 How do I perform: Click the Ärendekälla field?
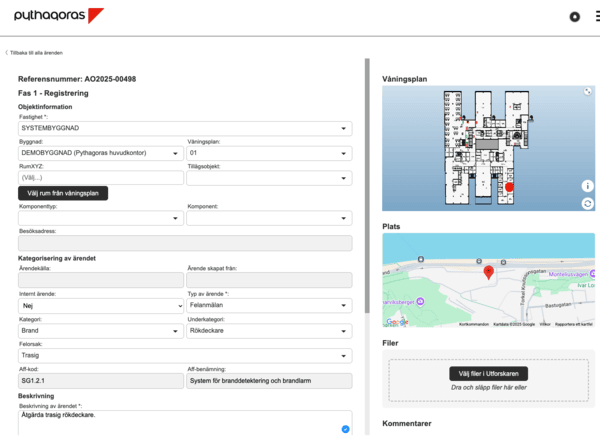pyautogui.click(x=101, y=280)
